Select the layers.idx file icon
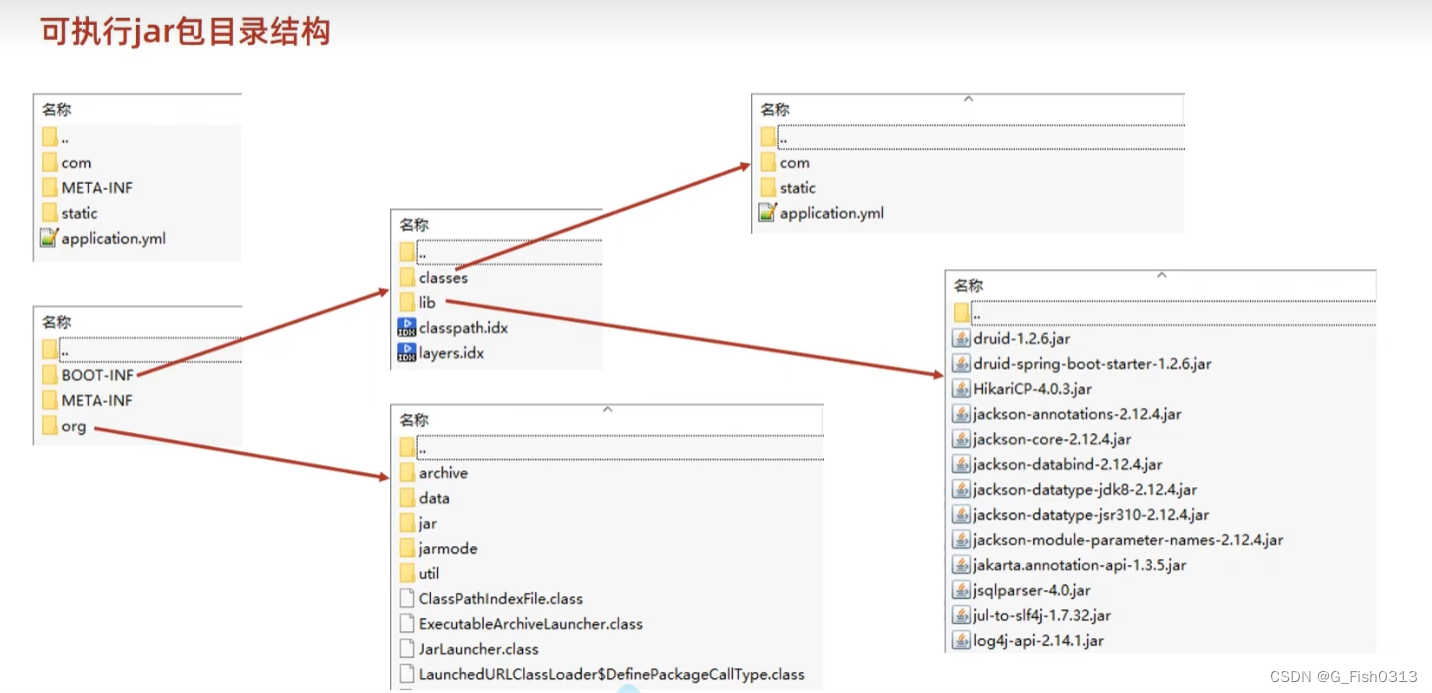The width and height of the screenshot is (1432, 693). (x=407, y=352)
